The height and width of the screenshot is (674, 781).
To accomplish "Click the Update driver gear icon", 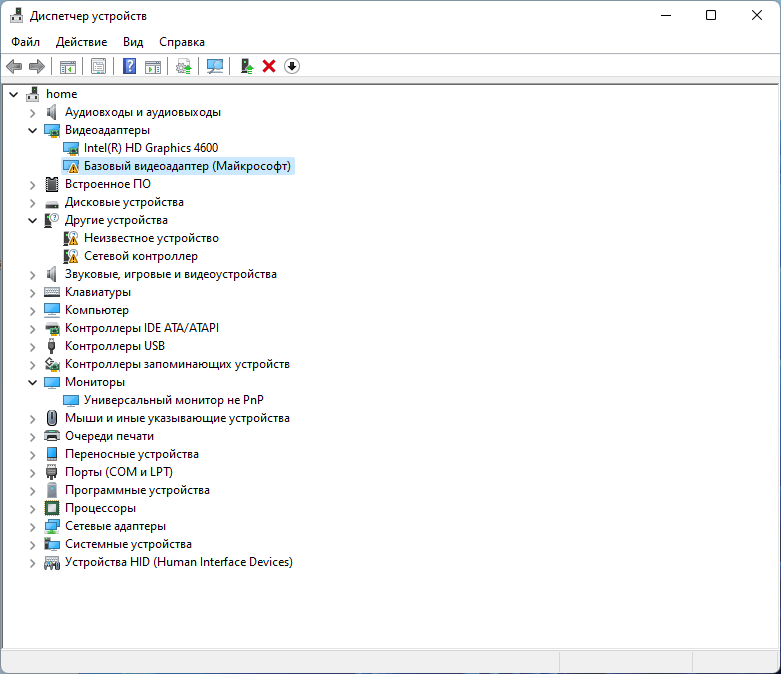I will click(184, 66).
